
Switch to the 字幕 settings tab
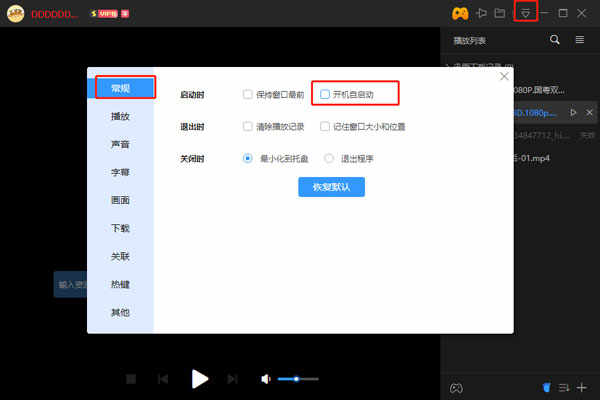[121, 172]
